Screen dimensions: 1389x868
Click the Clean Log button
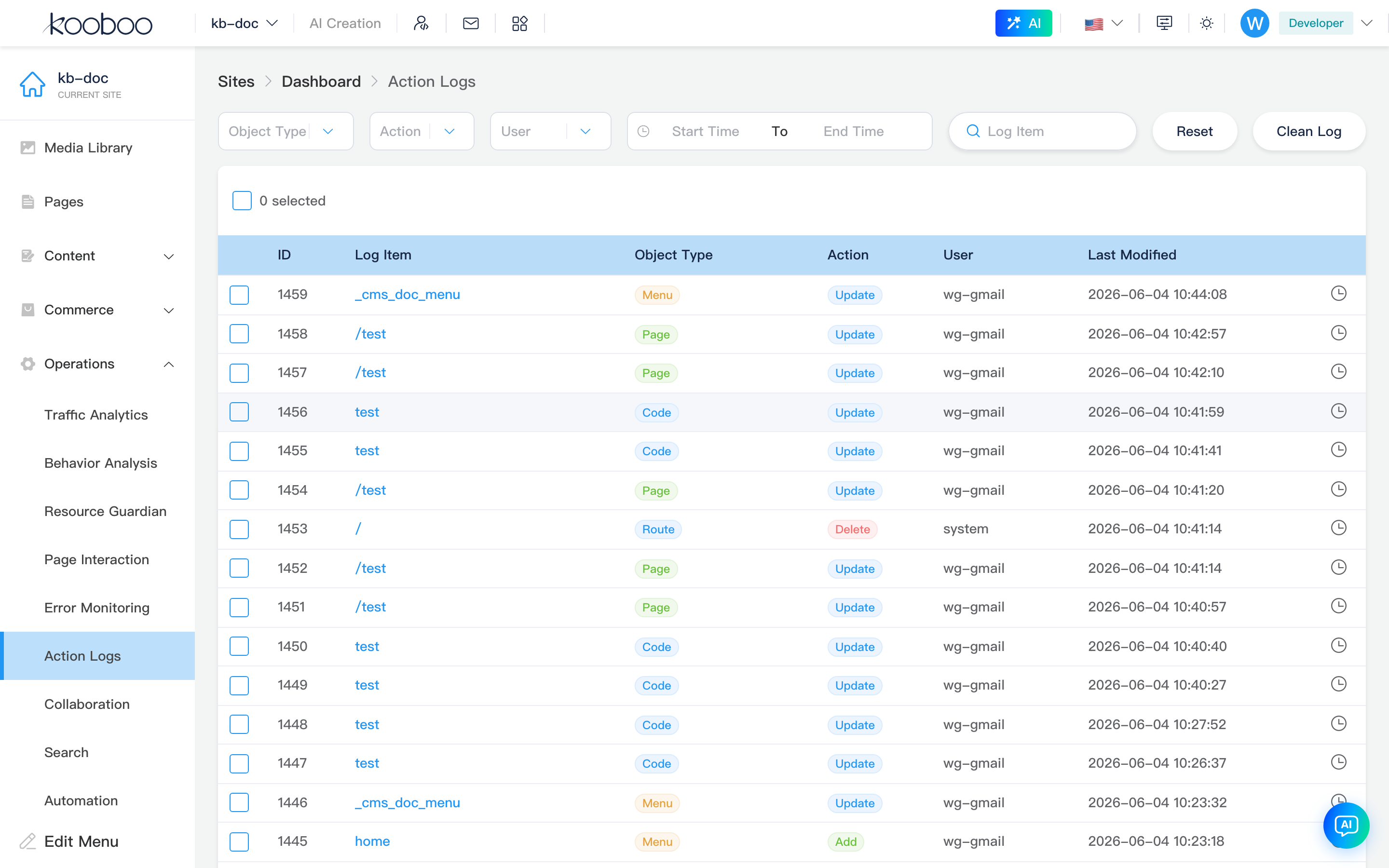1308,131
